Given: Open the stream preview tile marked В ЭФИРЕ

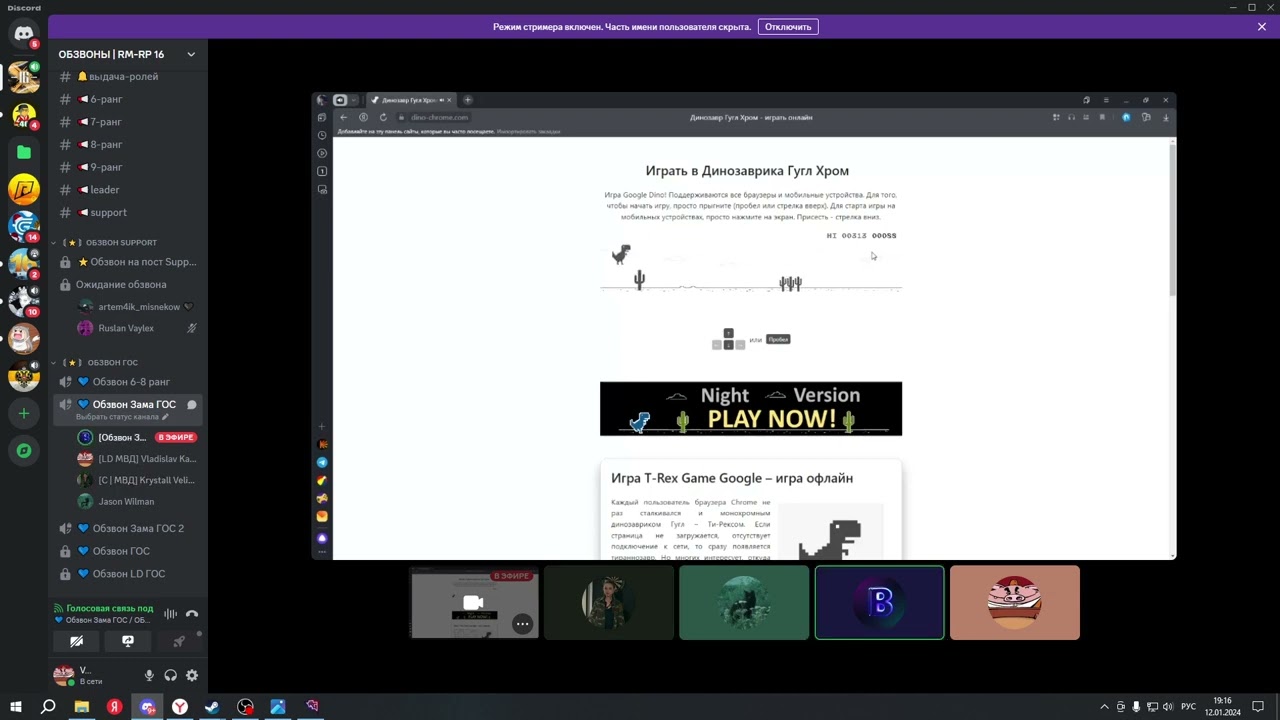Looking at the screenshot, I should tap(474, 602).
